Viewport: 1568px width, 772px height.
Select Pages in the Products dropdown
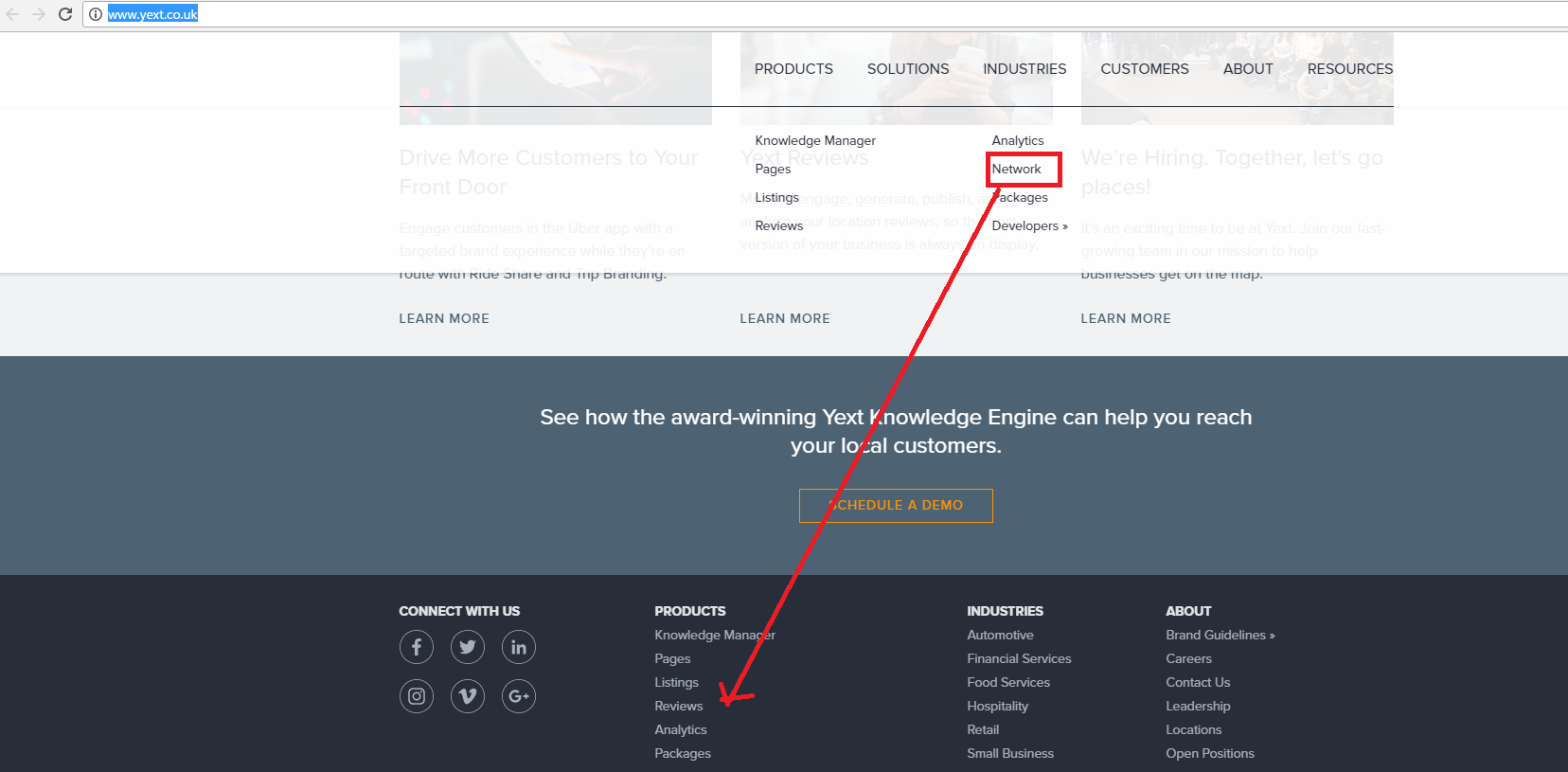[773, 169]
